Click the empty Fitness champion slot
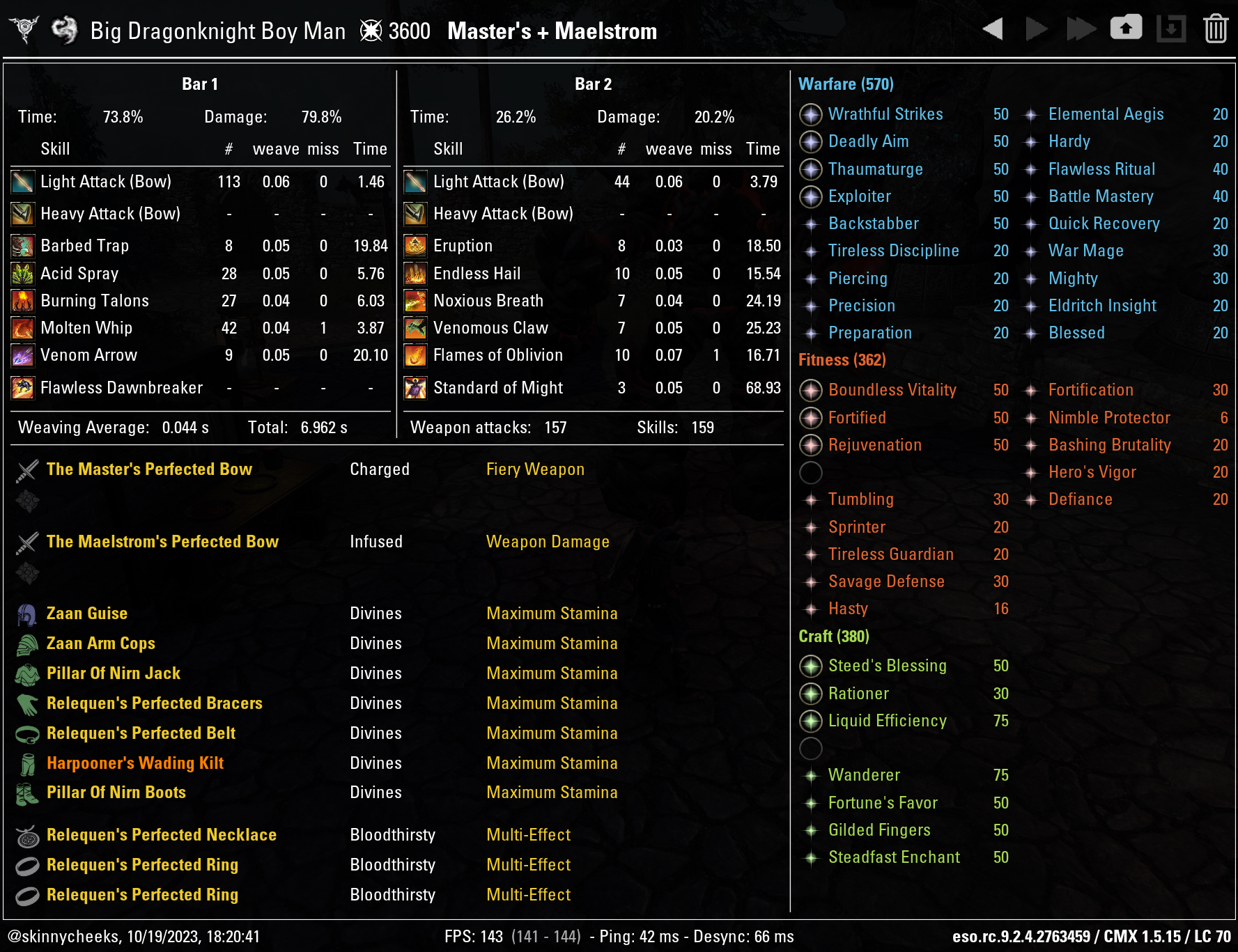 [x=811, y=472]
